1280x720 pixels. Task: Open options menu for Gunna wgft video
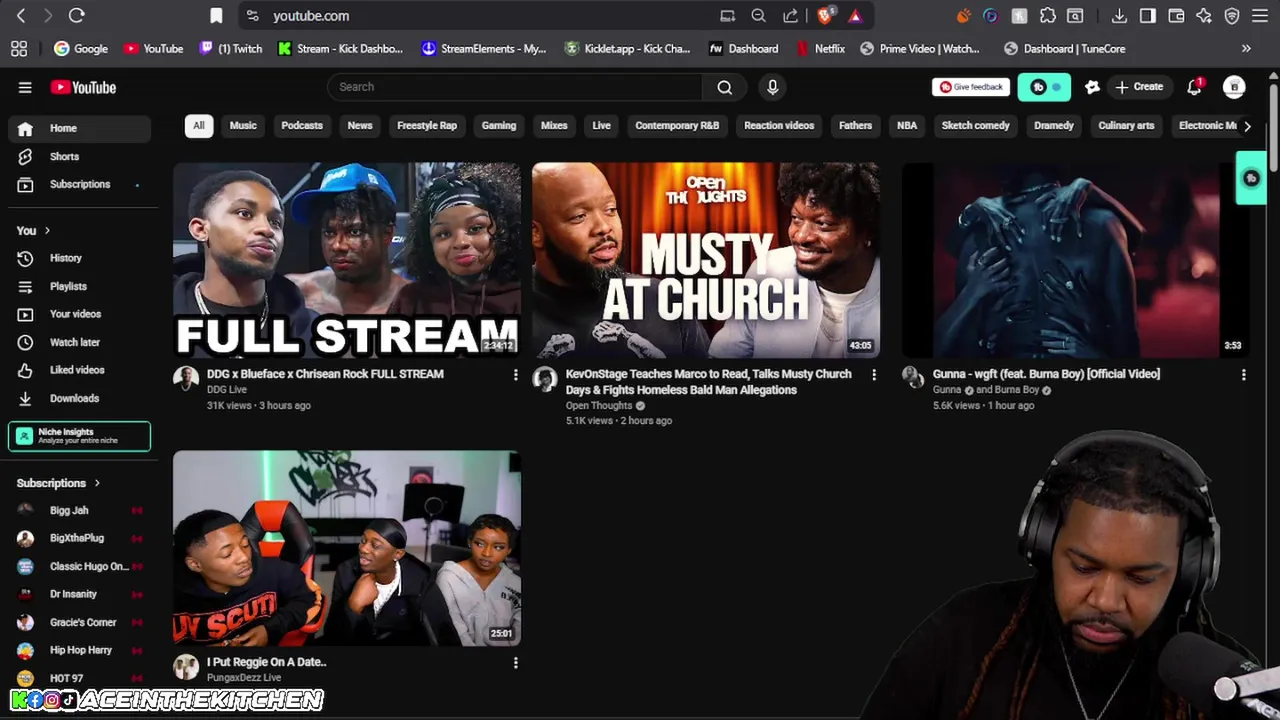click(x=1244, y=375)
